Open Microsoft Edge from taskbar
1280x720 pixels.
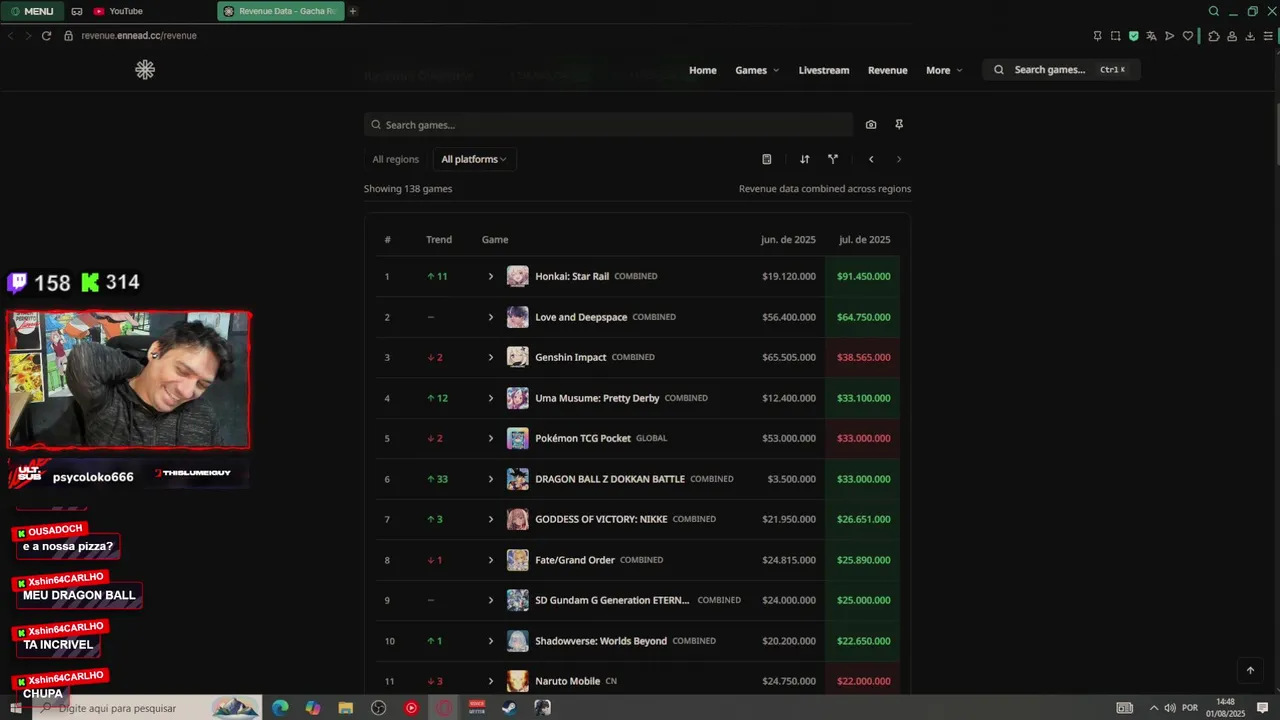(x=280, y=708)
